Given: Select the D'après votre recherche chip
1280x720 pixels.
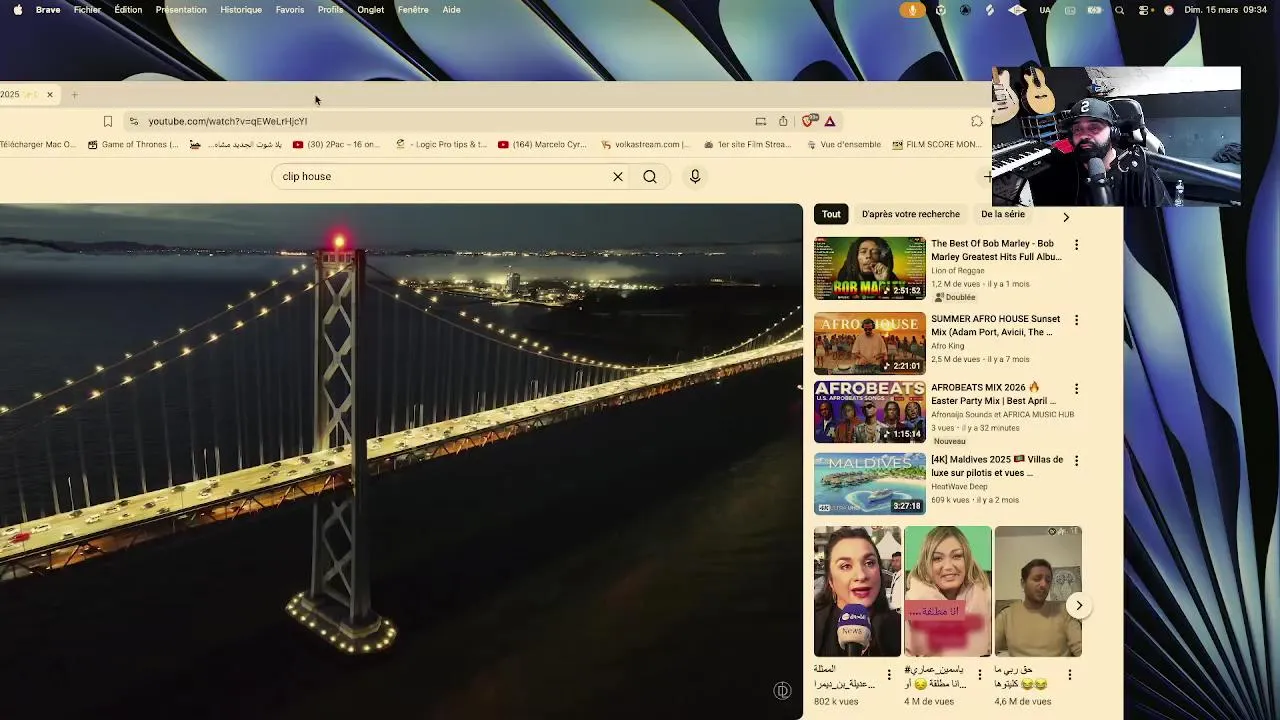Looking at the screenshot, I should 911,214.
